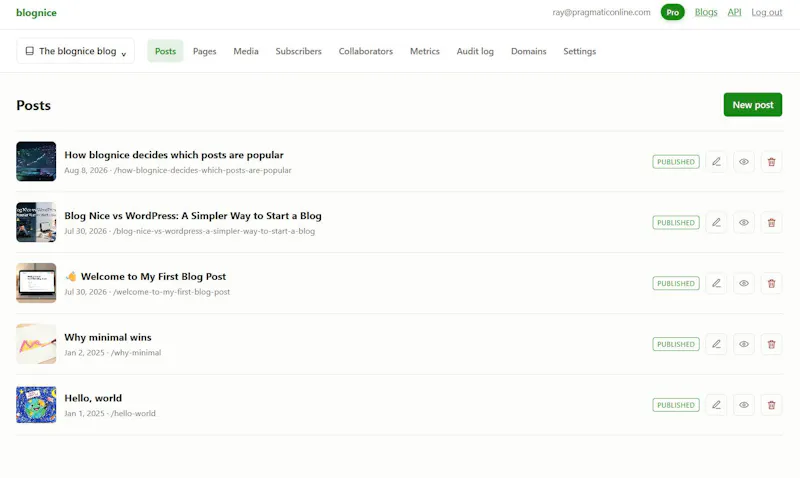Open the 'Hello, world' title

(x=93, y=398)
